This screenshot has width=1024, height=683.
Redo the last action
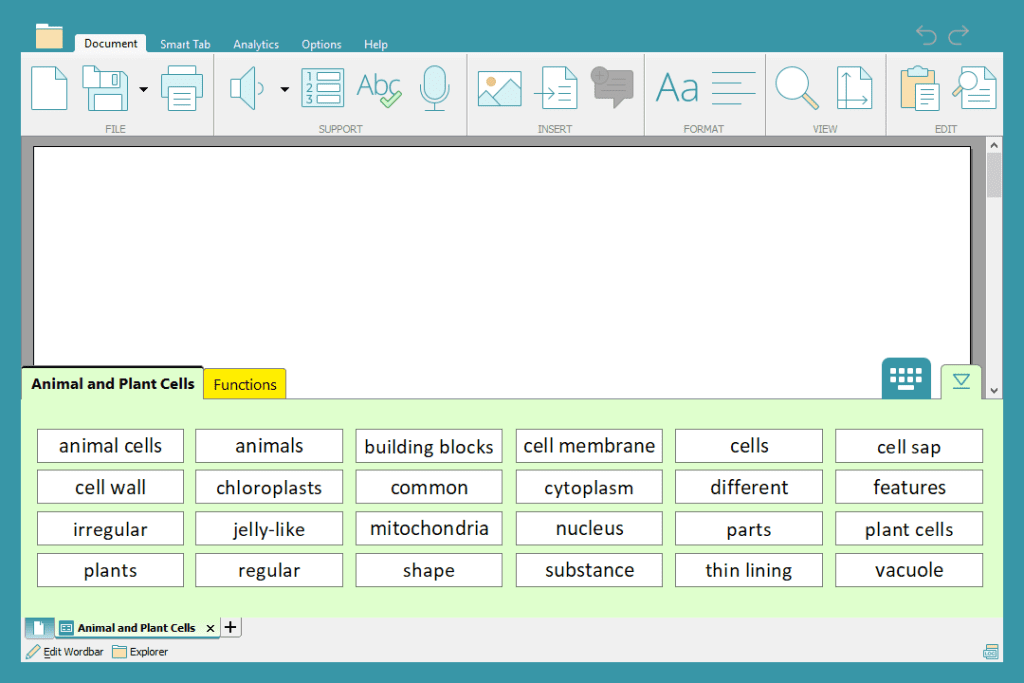959,35
